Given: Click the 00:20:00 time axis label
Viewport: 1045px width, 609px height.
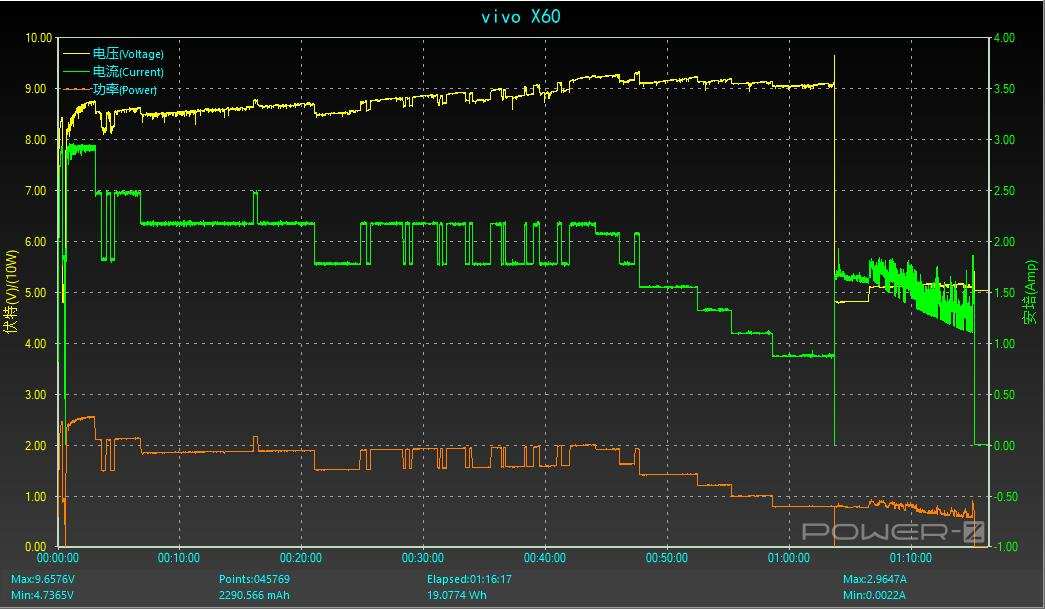Looking at the screenshot, I should click(x=301, y=558).
